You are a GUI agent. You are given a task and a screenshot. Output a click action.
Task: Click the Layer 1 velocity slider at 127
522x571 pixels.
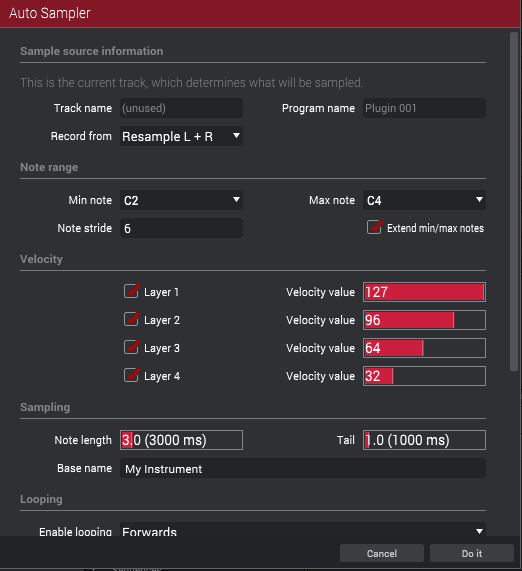[424, 292]
